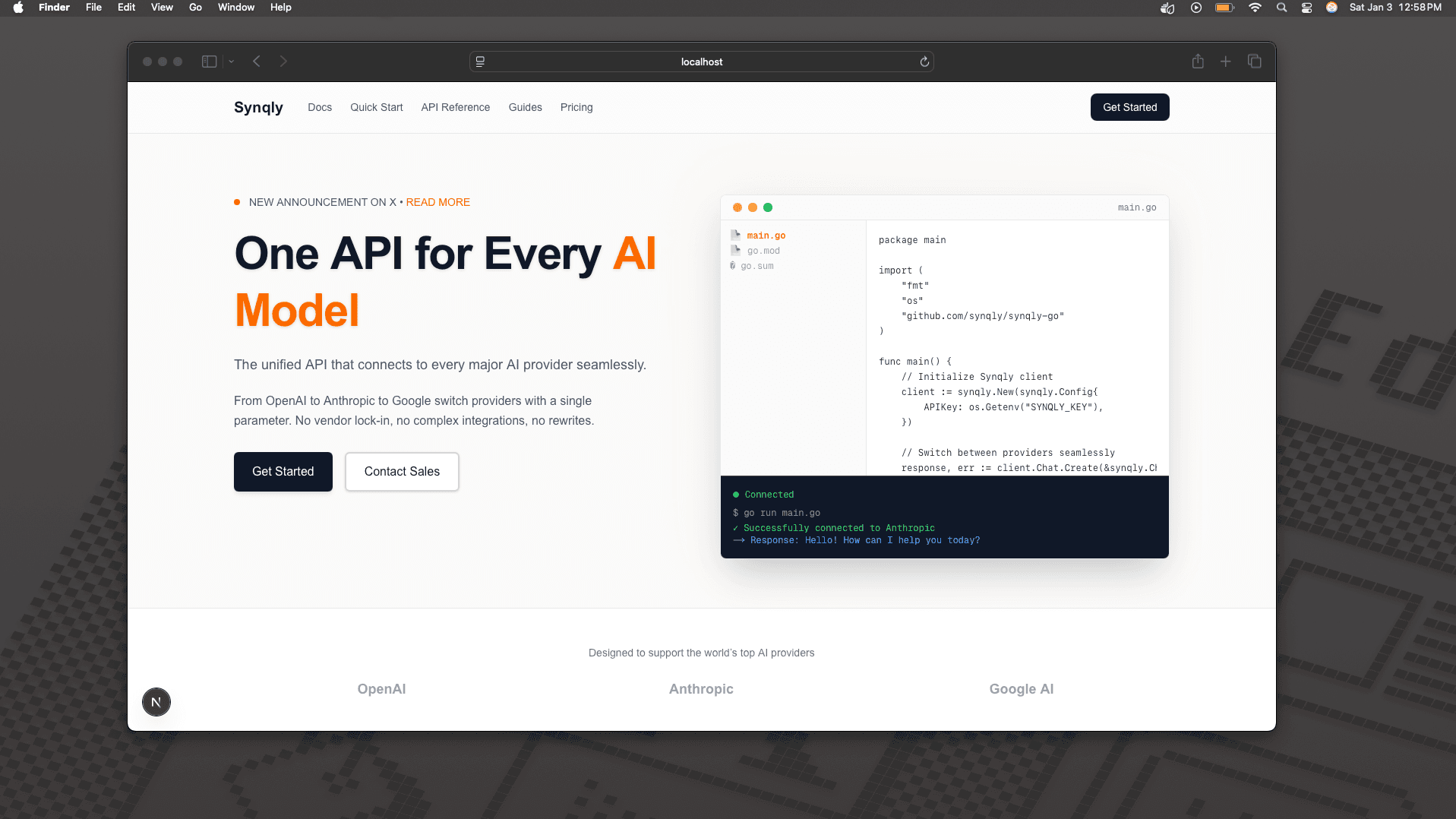Follow the READ MORE announcement link
1456x819 pixels.
(438, 202)
